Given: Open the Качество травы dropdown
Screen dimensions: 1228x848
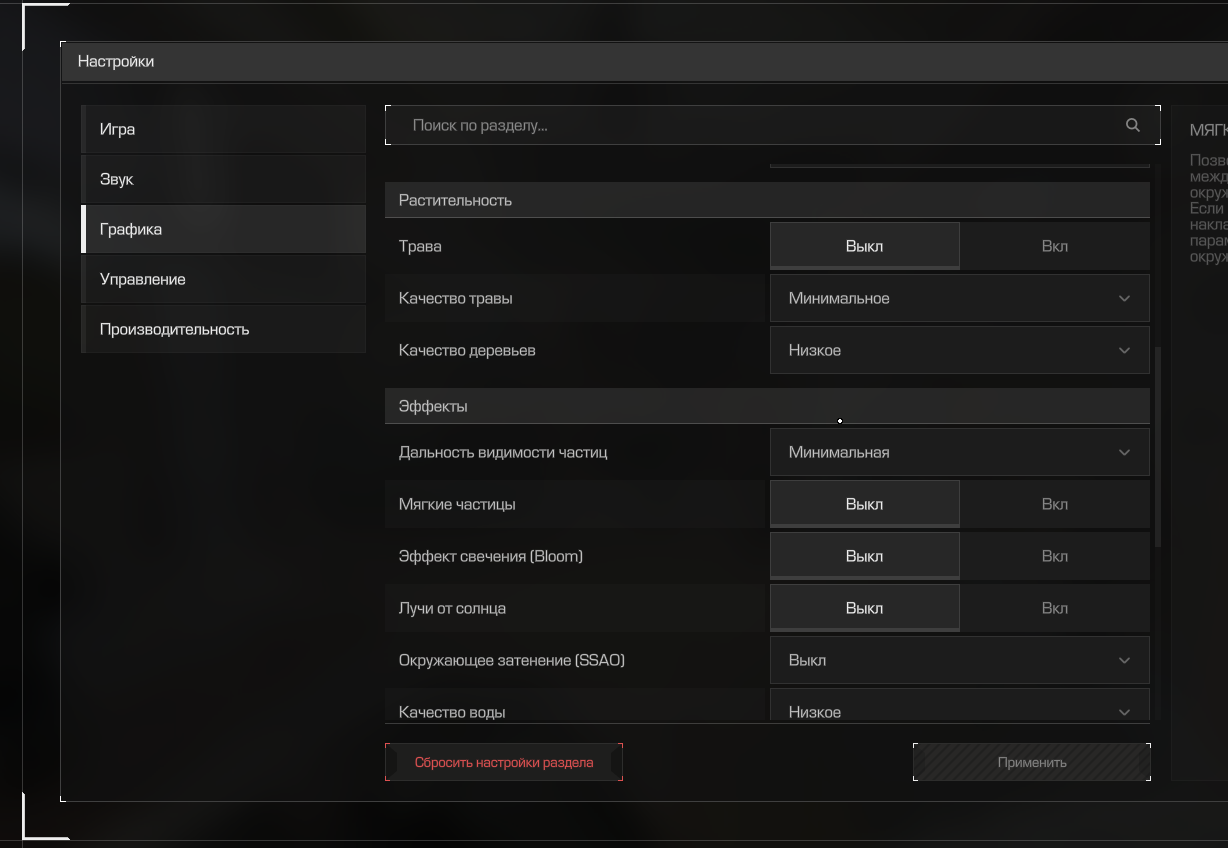Looking at the screenshot, I should click(x=960, y=298).
